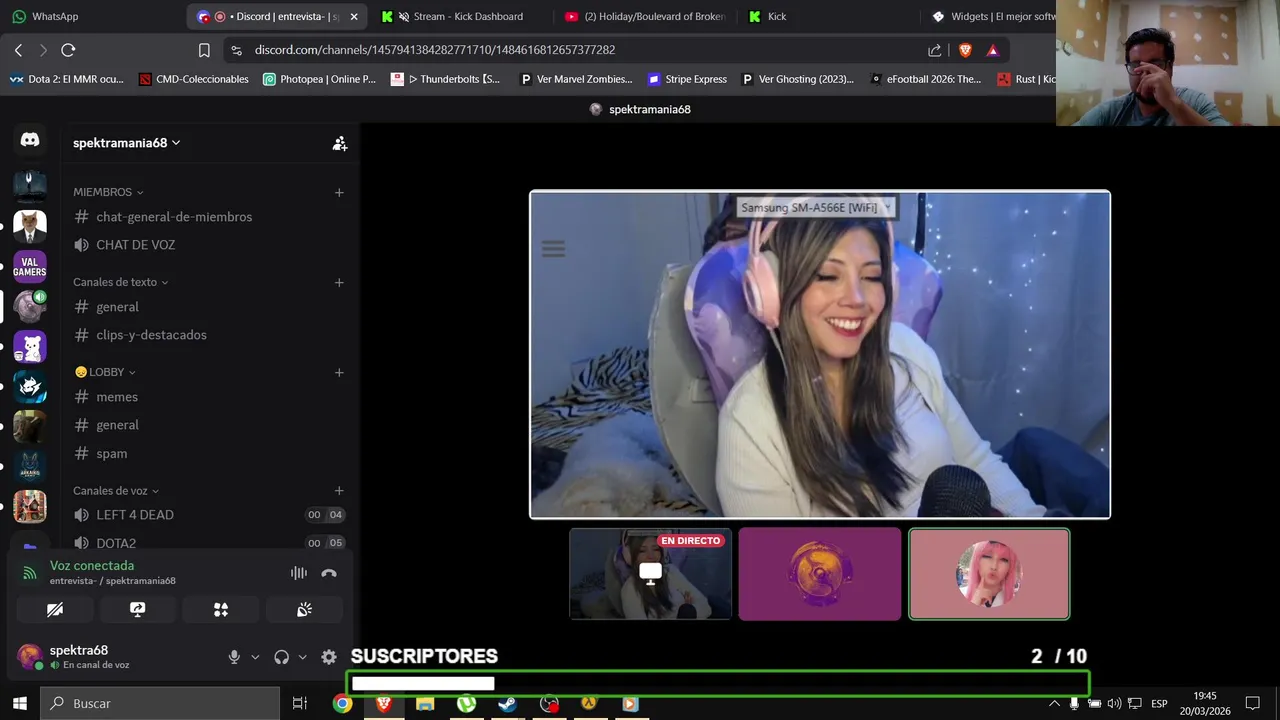
Task: Add channel to MIEMBROS category plus button
Action: tap(339, 192)
